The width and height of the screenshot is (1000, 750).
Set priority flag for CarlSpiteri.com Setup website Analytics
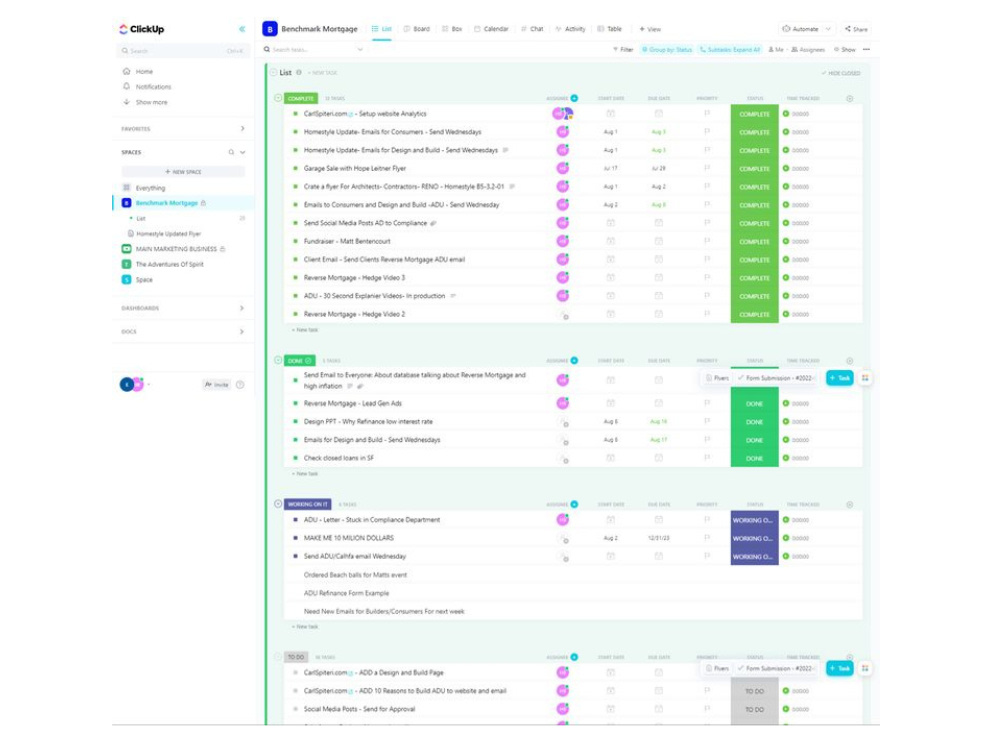tap(707, 114)
